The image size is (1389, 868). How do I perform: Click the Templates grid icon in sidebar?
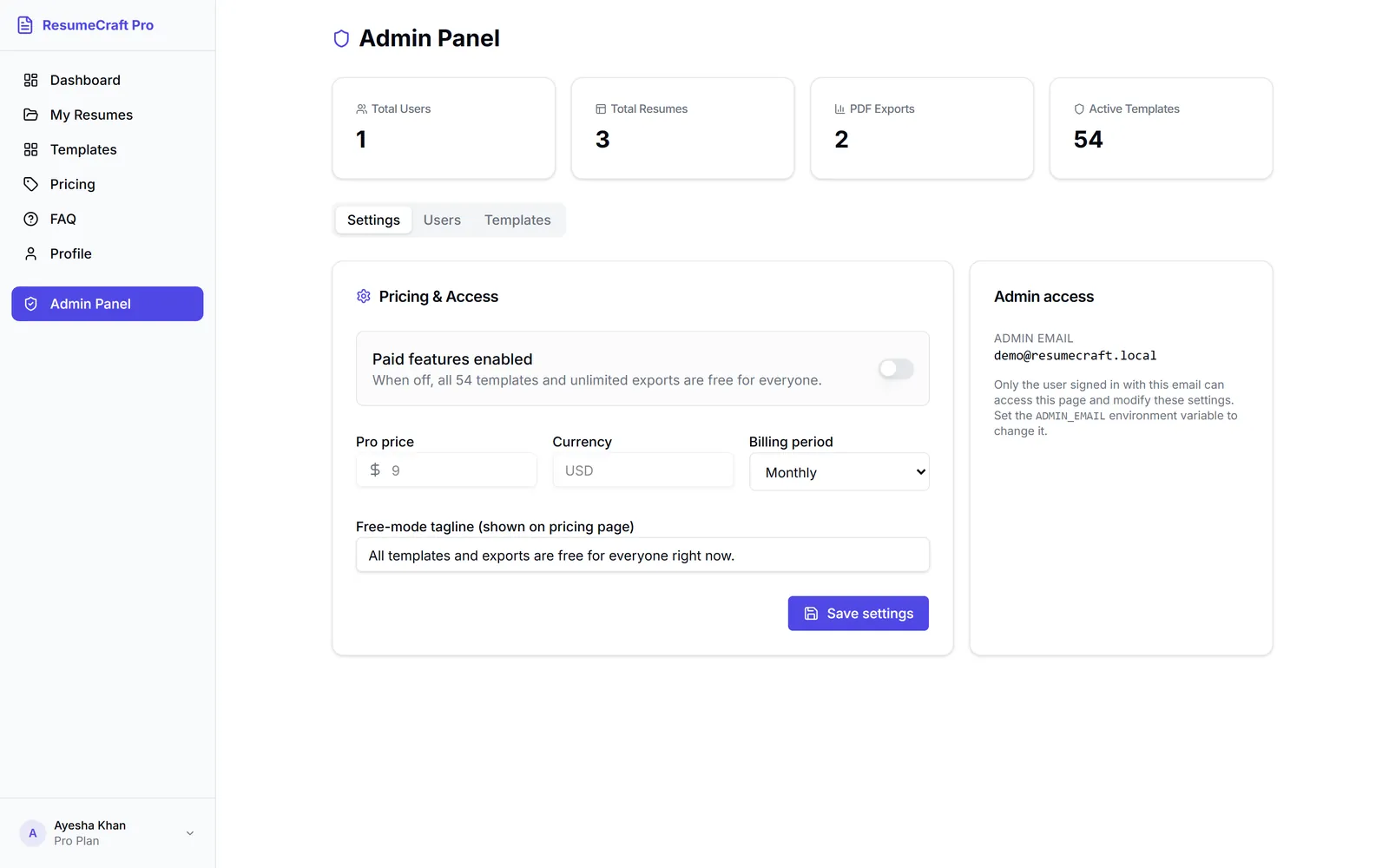click(31, 149)
